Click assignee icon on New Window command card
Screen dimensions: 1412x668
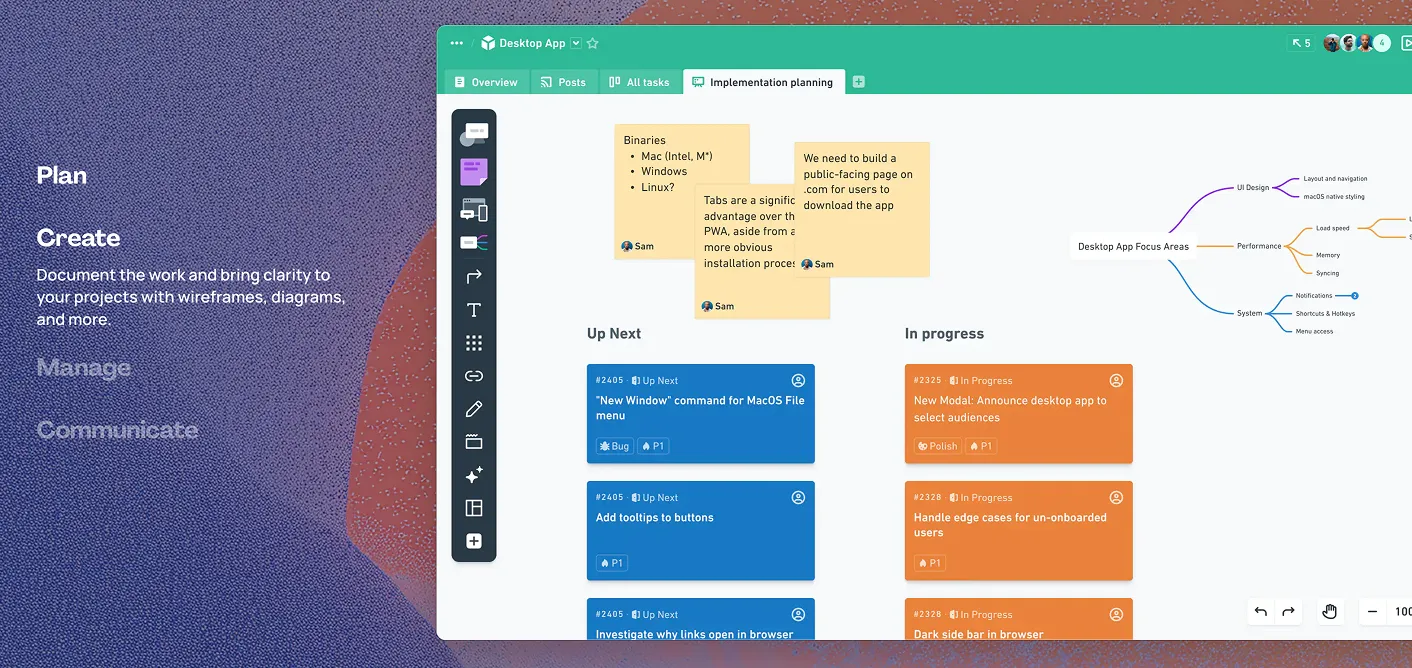tap(798, 380)
